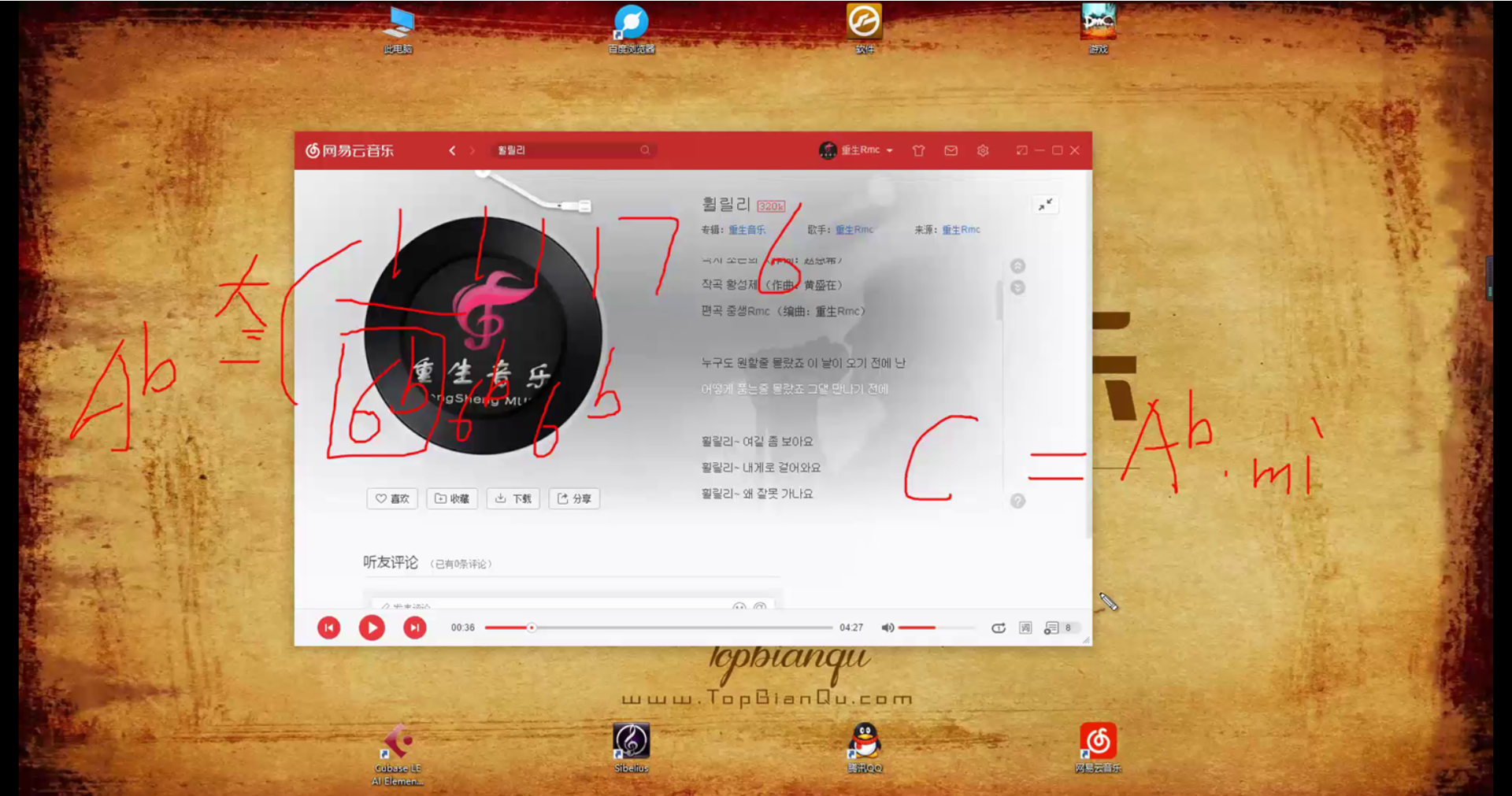Launch Cubase LE AI Elements shortcut
The height and width of the screenshot is (796, 1512).
coord(398,754)
